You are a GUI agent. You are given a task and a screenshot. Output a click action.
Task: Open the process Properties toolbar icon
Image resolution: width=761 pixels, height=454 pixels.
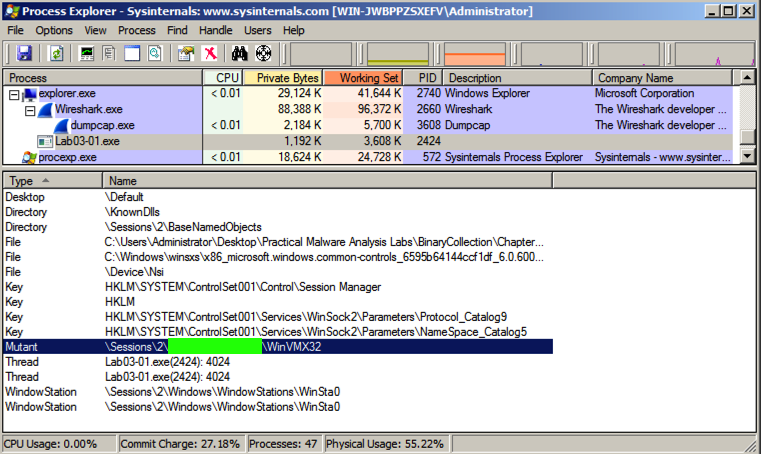coord(186,53)
